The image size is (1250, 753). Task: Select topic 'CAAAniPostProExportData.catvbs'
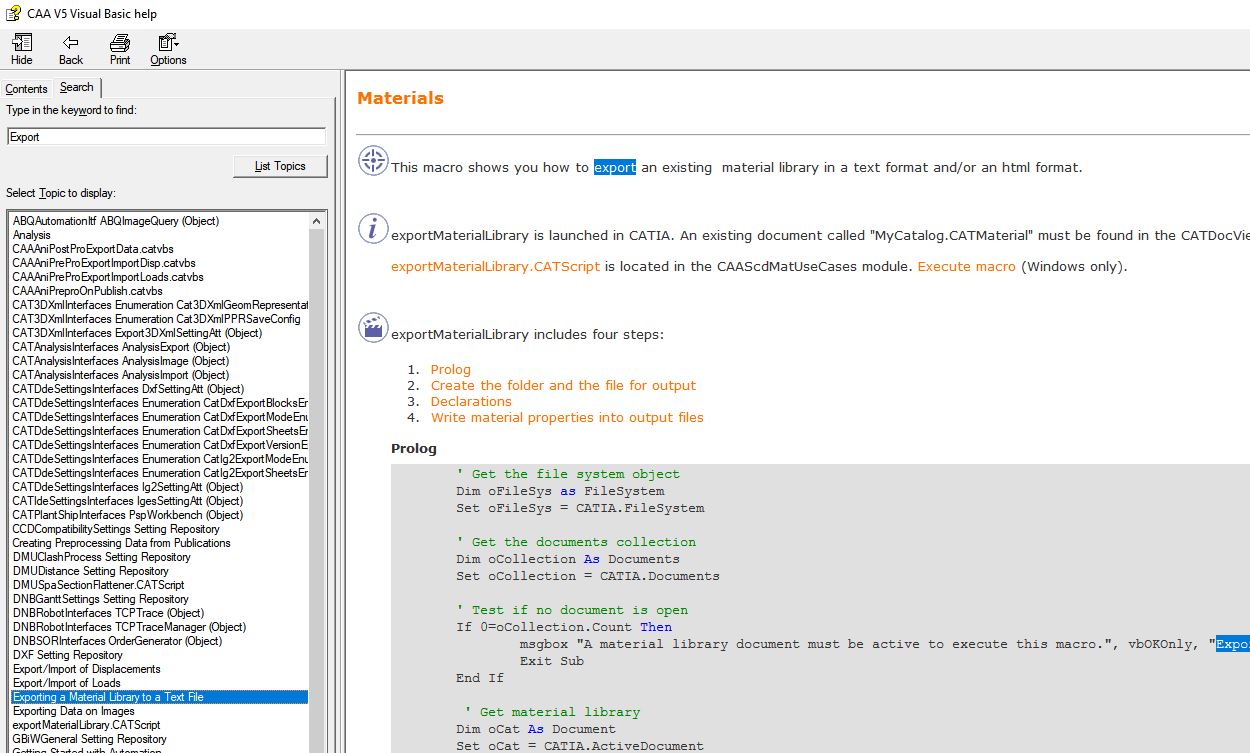[x=93, y=249]
